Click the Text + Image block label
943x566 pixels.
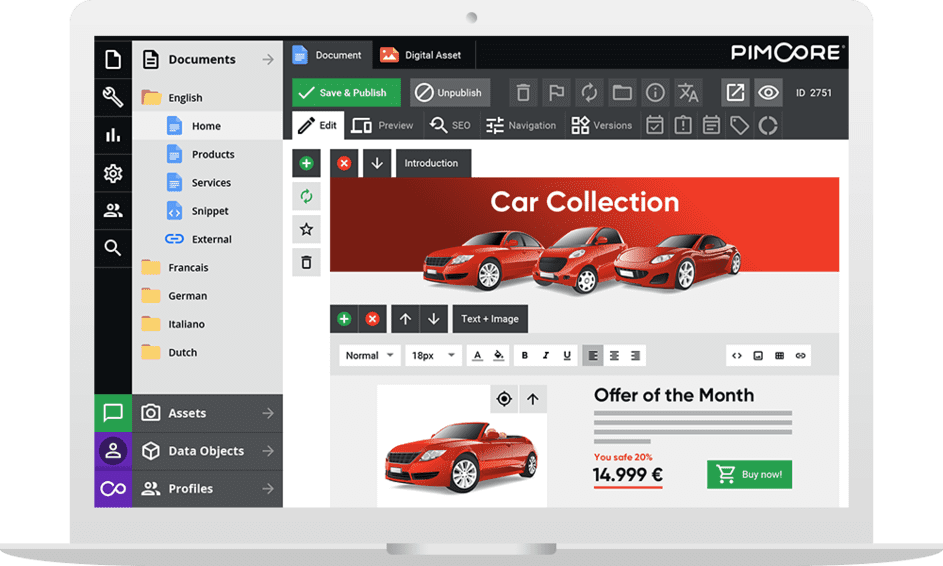490,319
